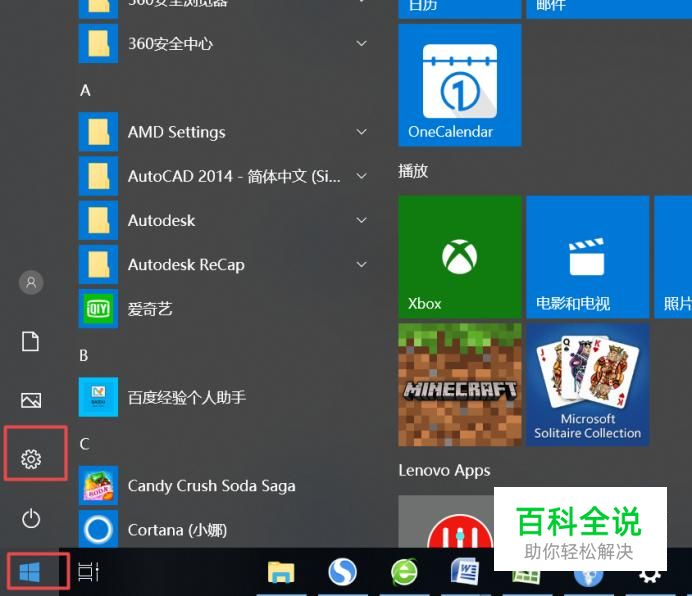Expand the AMD Settings chevron
692x596 pixels.
(361, 132)
